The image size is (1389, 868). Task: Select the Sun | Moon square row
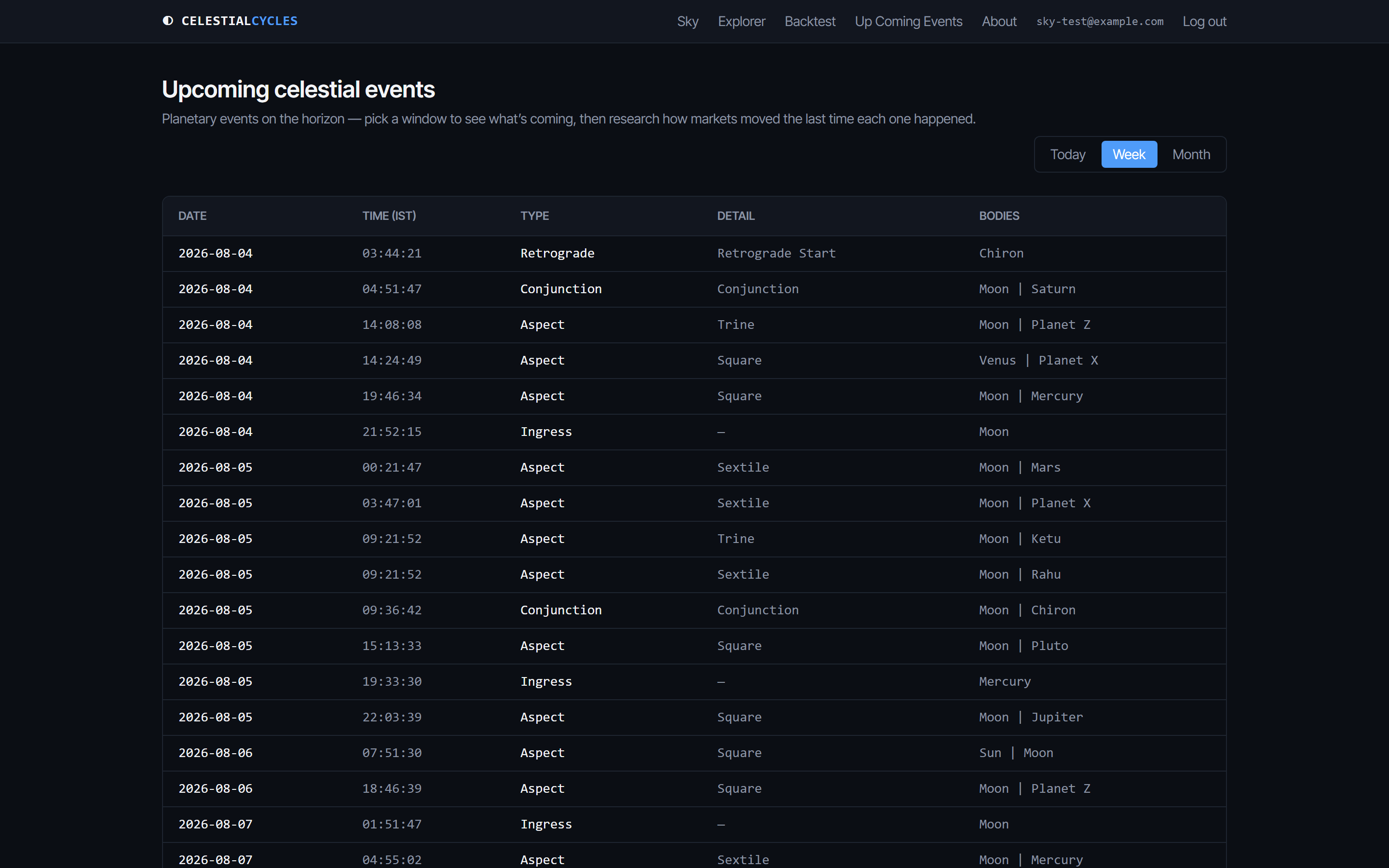click(694, 753)
